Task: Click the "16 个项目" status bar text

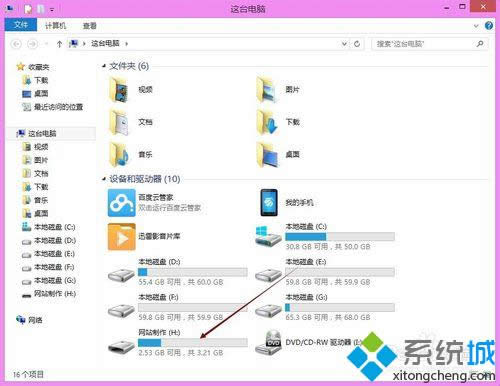Action: click(28, 374)
